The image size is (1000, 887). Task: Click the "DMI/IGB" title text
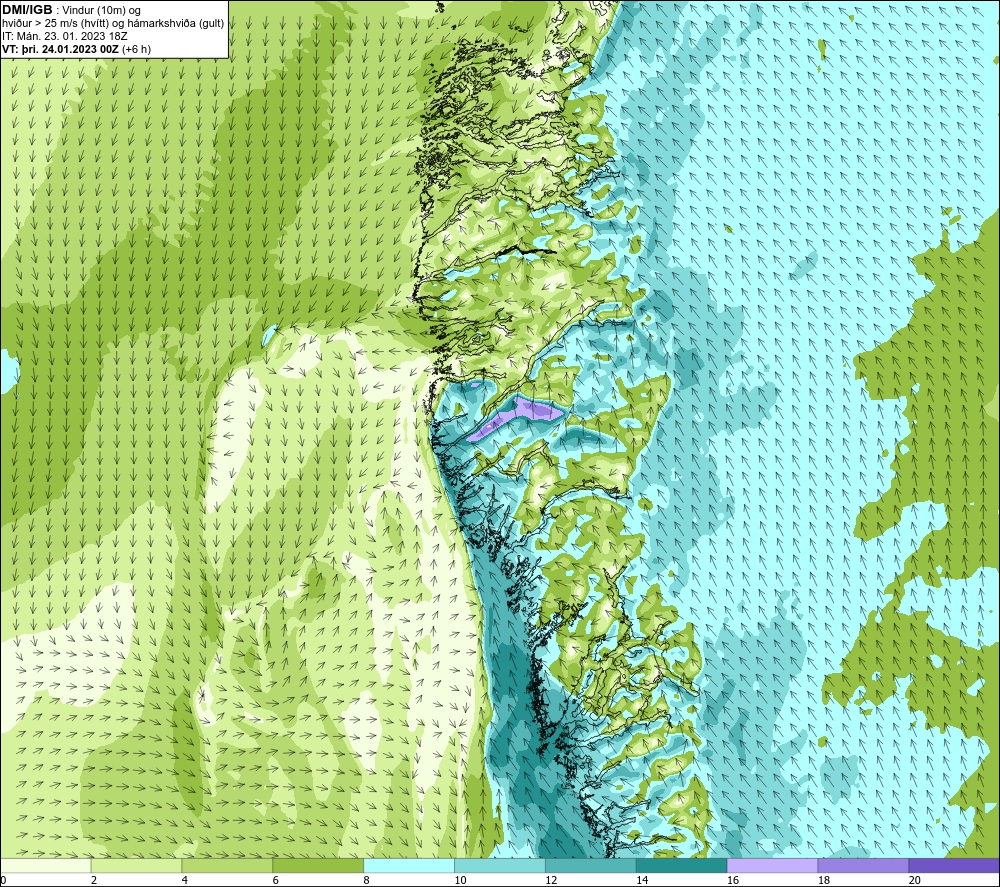[x=27, y=10]
